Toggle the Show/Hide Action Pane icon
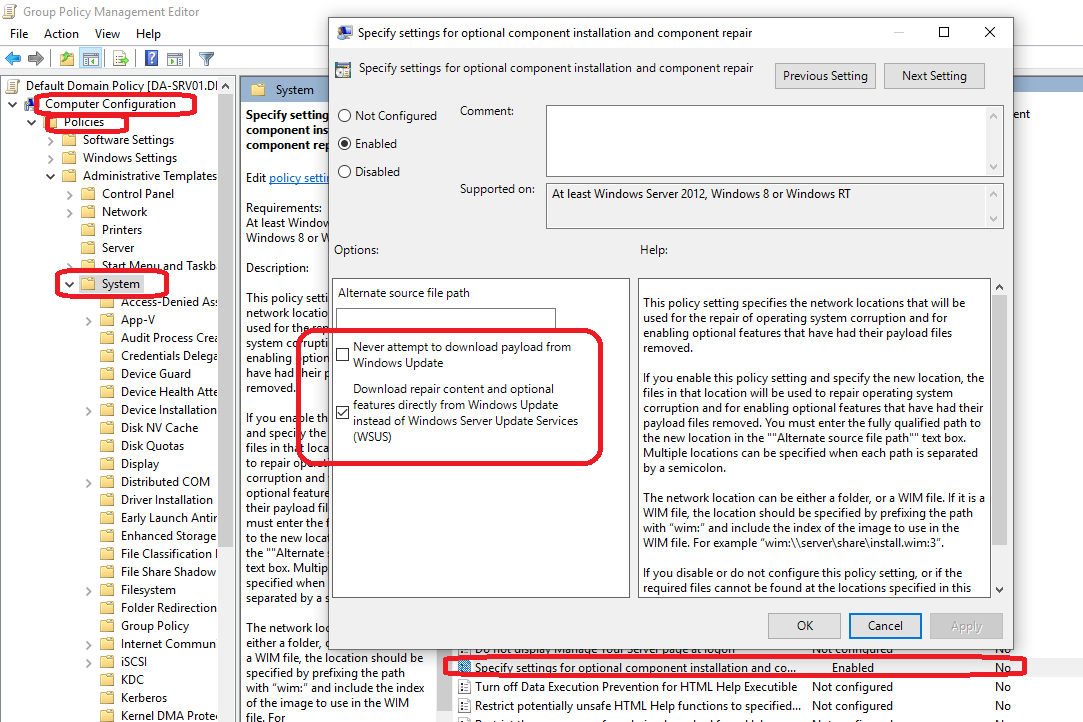1083x722 pixels. coord(174,59)
